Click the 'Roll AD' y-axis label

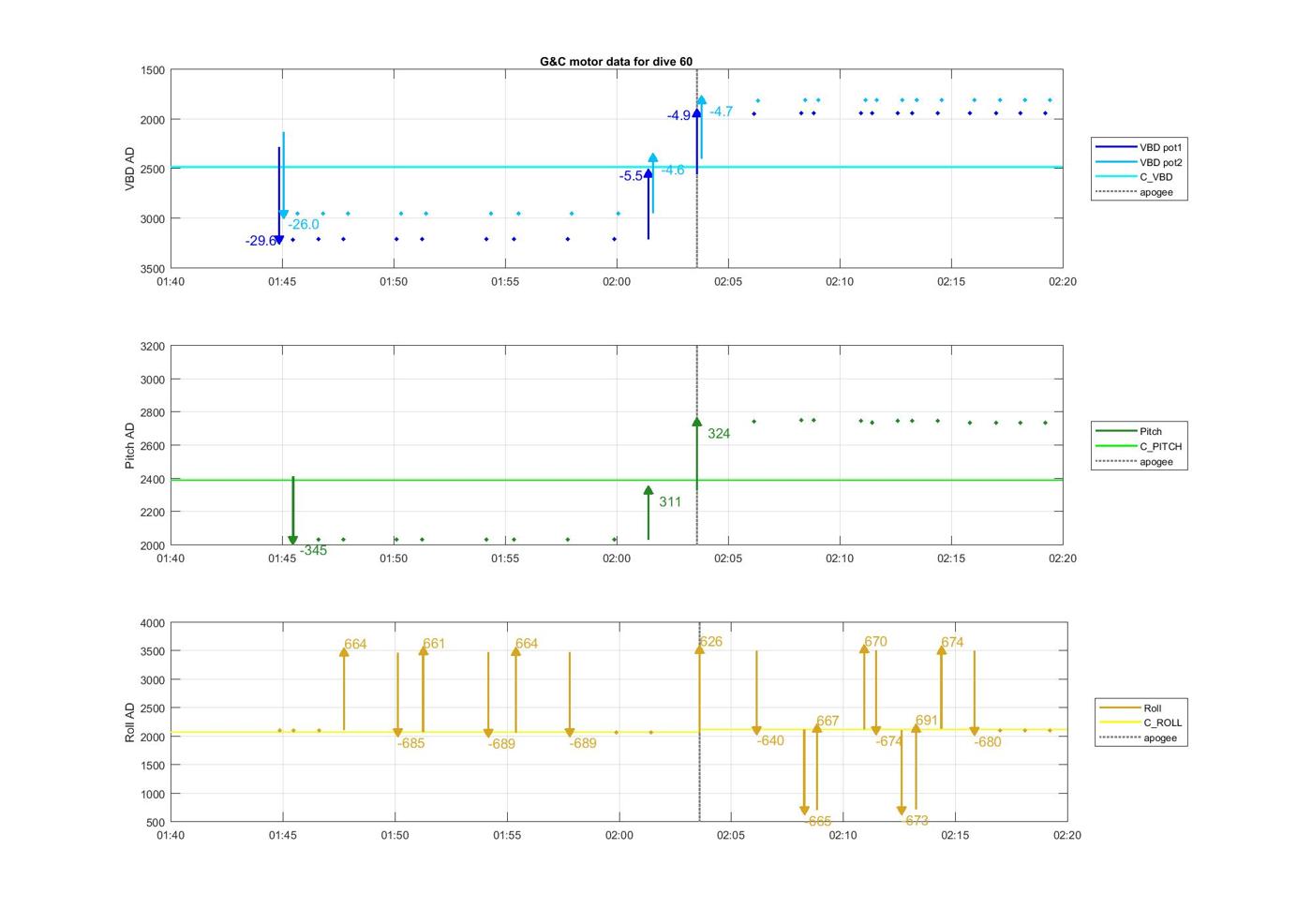click(x=130, y=722)
